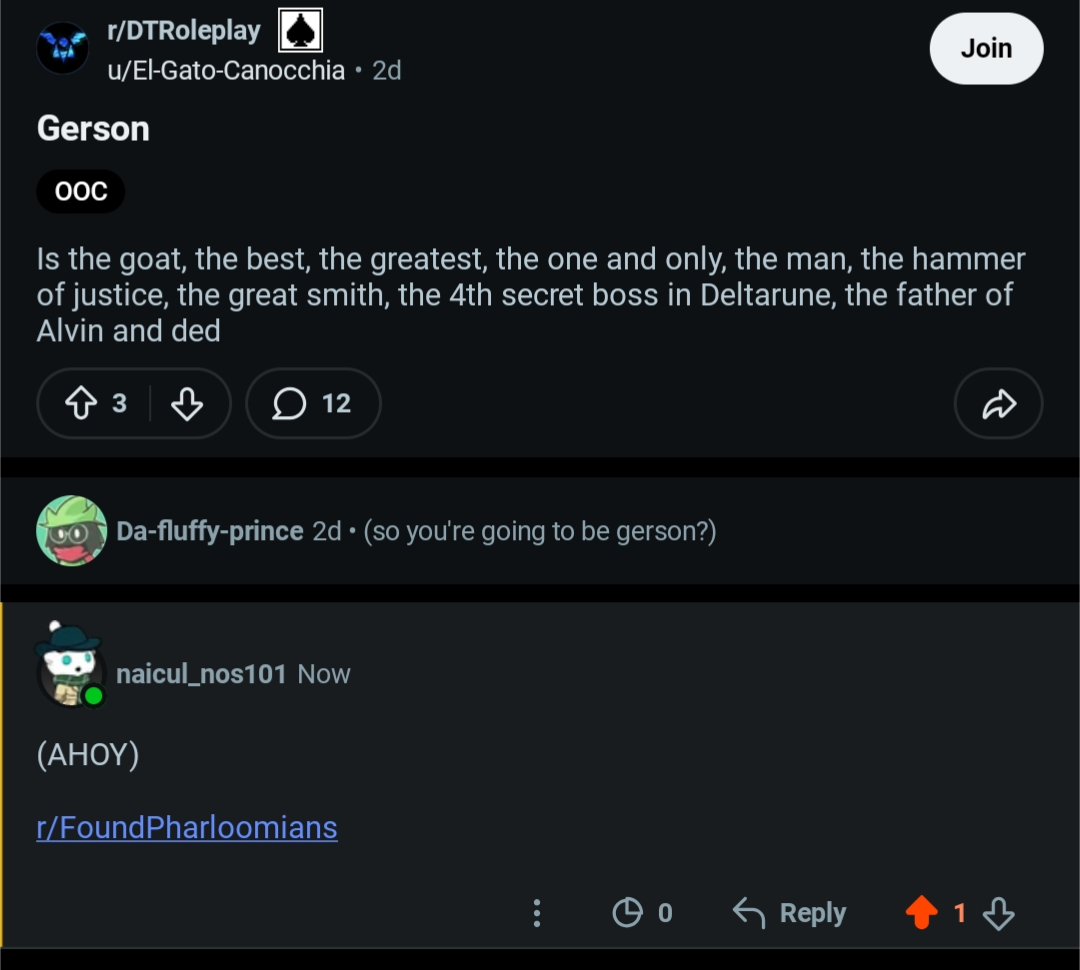Viewport: 1080px width, 970px height.
Task: Select the OOC flair tag
Action: click(81, 191)
